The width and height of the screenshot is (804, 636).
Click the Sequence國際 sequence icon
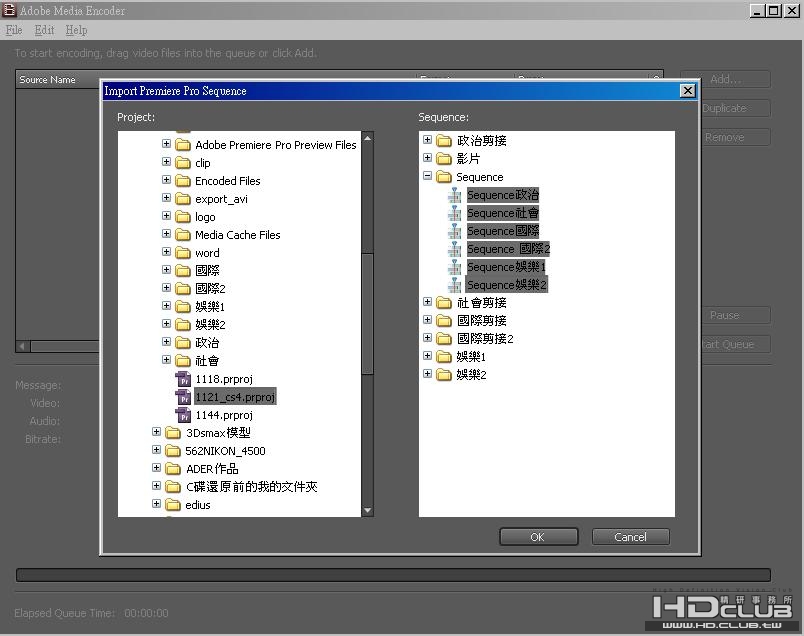pyautogui.click(x=454, y=231)
